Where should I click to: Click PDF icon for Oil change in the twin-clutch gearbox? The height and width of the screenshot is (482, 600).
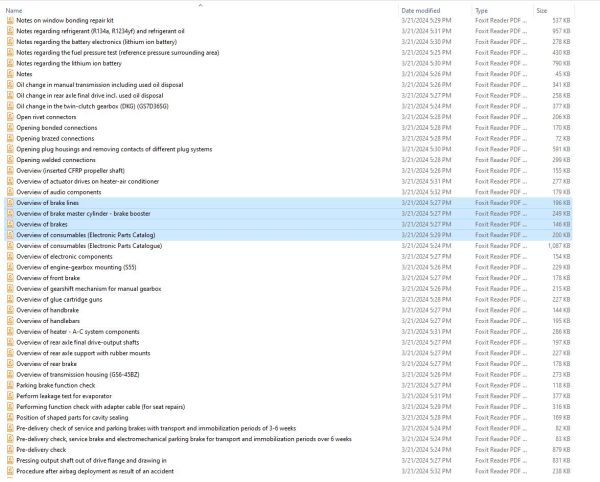click(10, 106)
